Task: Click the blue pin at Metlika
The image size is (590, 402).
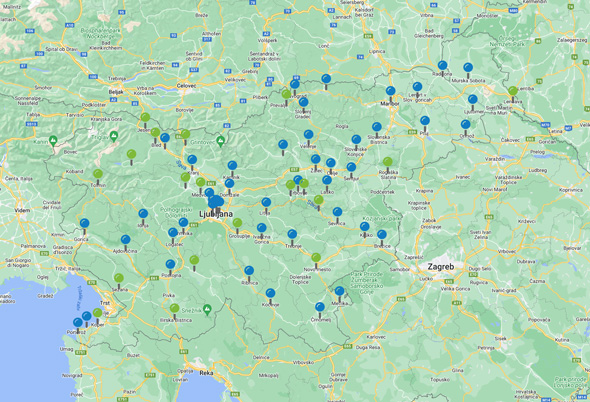Action: (x=339, y=294)
